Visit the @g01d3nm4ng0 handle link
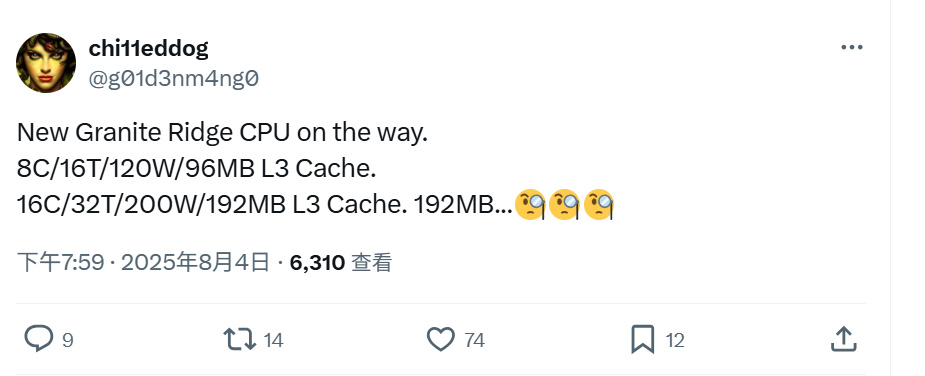The height and width of the screenshot is (376, 925). click(x=173, y=79)
